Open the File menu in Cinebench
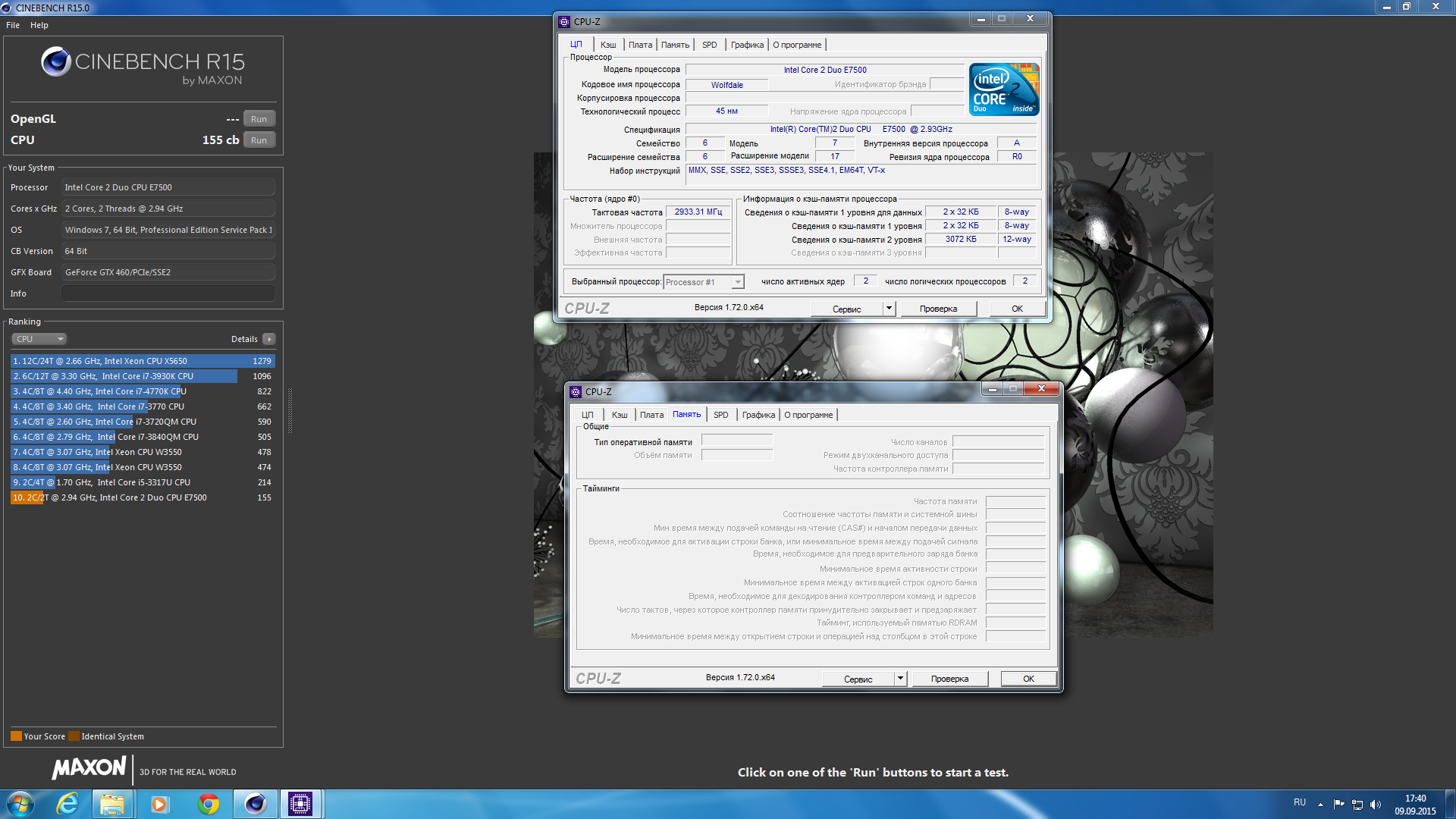The image size is (1456, 819). pyautogui.click(x=13, y=25)
